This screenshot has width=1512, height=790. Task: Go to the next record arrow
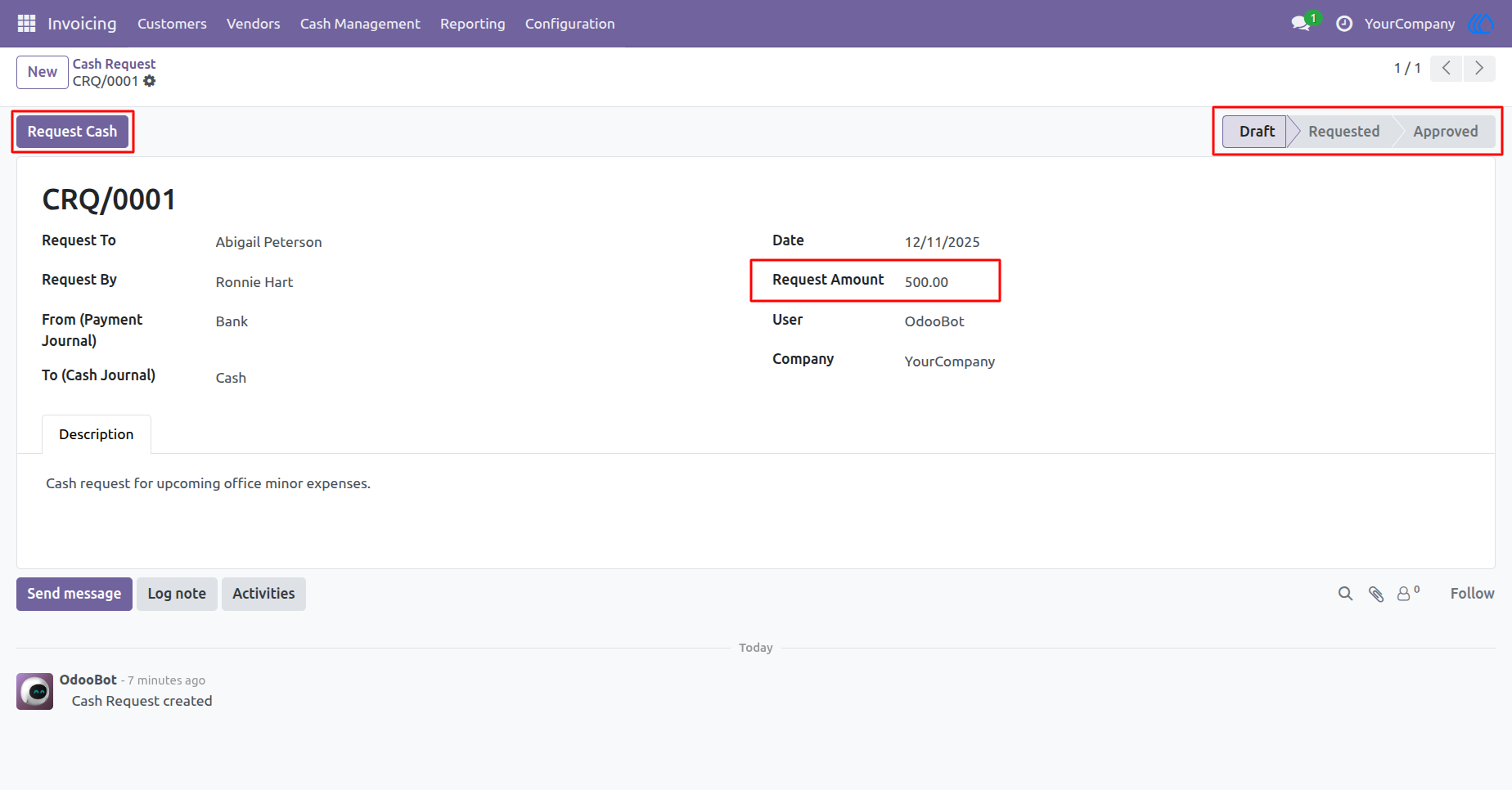click(x=1479, y=69)
